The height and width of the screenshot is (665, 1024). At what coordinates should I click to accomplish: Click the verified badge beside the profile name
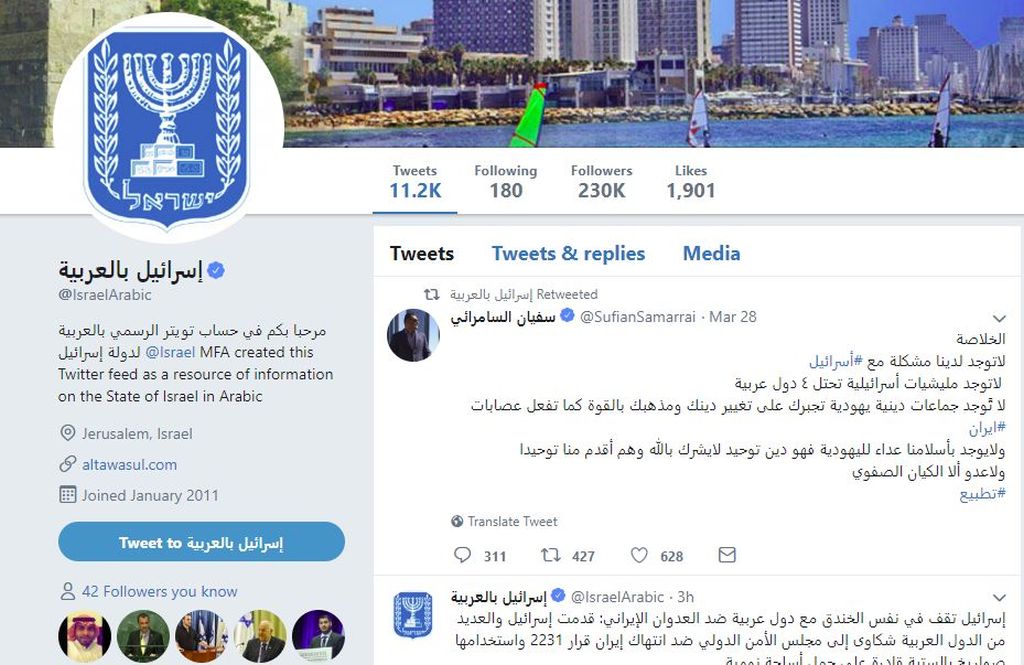click(216, 270)
